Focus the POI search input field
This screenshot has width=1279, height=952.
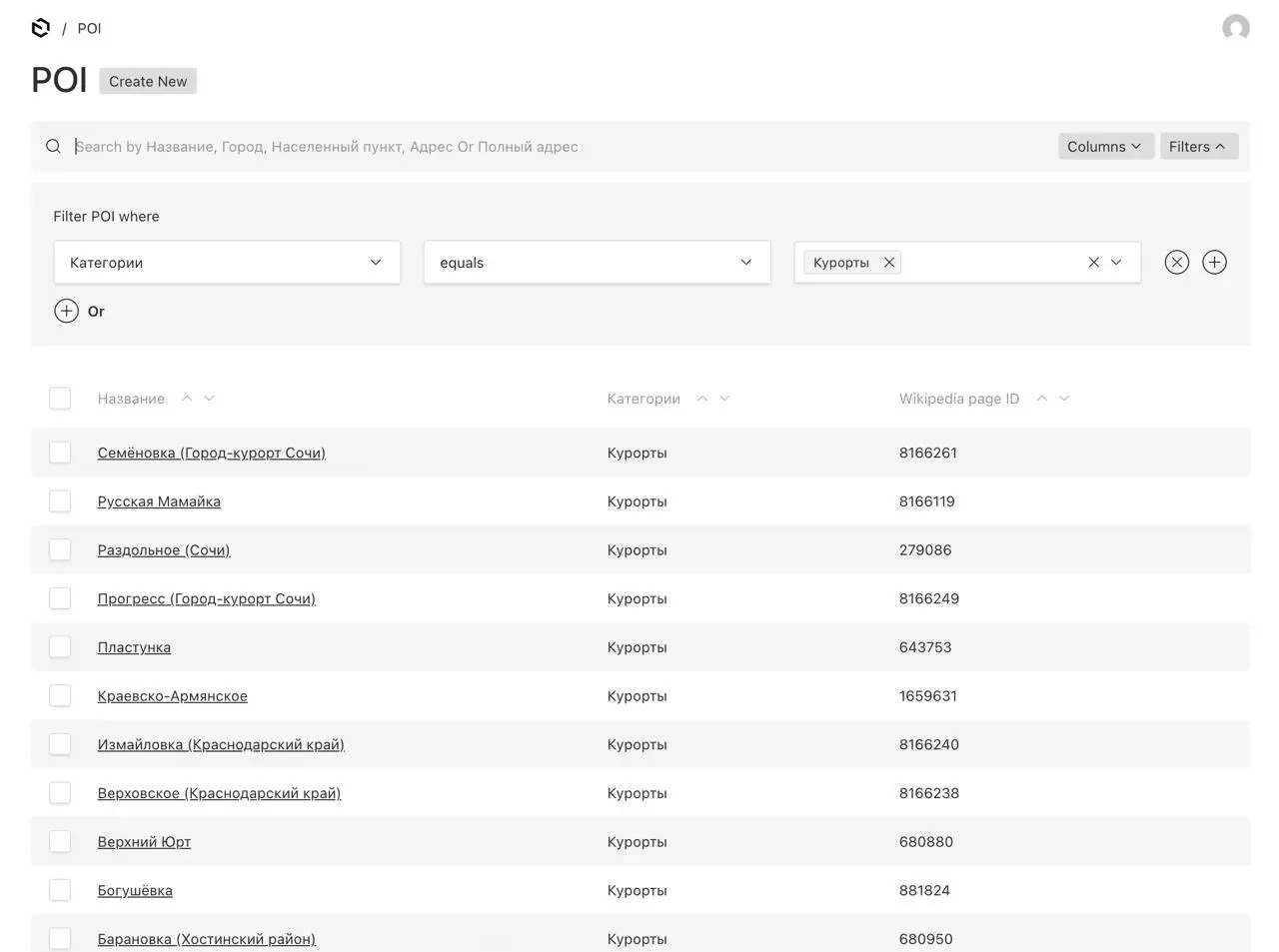(560, 147)
